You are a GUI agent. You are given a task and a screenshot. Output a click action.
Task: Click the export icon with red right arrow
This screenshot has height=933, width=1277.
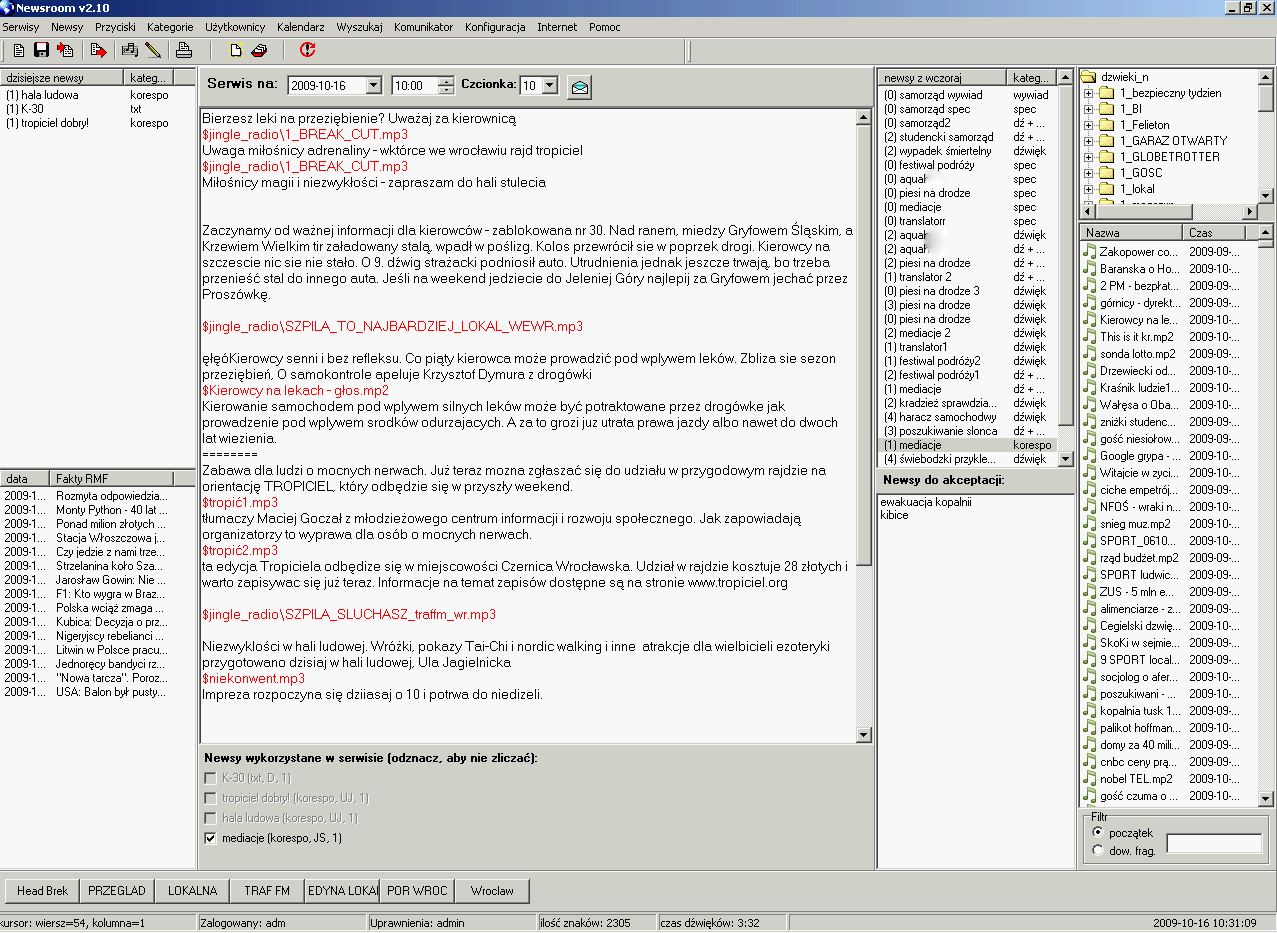(x=98, y=50)
